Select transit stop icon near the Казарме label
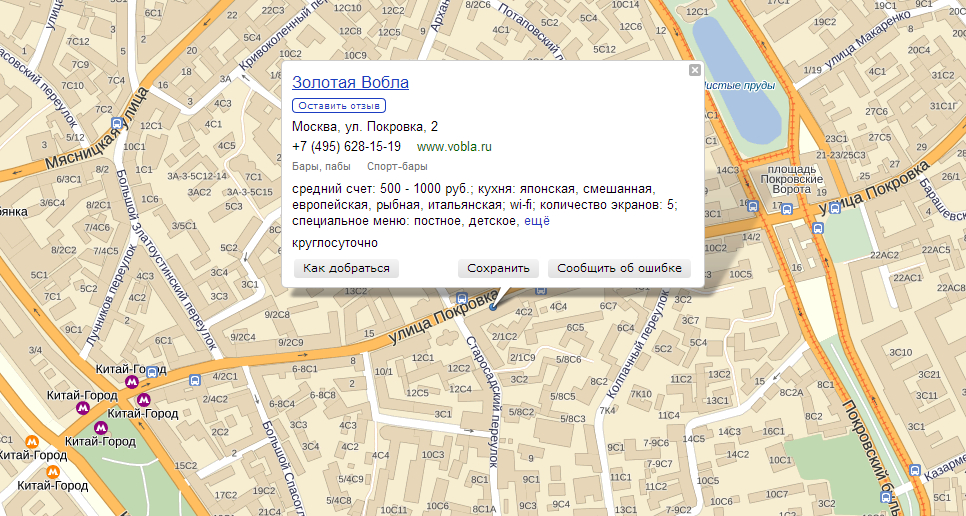The height and width of the screenshot is (516, 966). click(915, 471)
